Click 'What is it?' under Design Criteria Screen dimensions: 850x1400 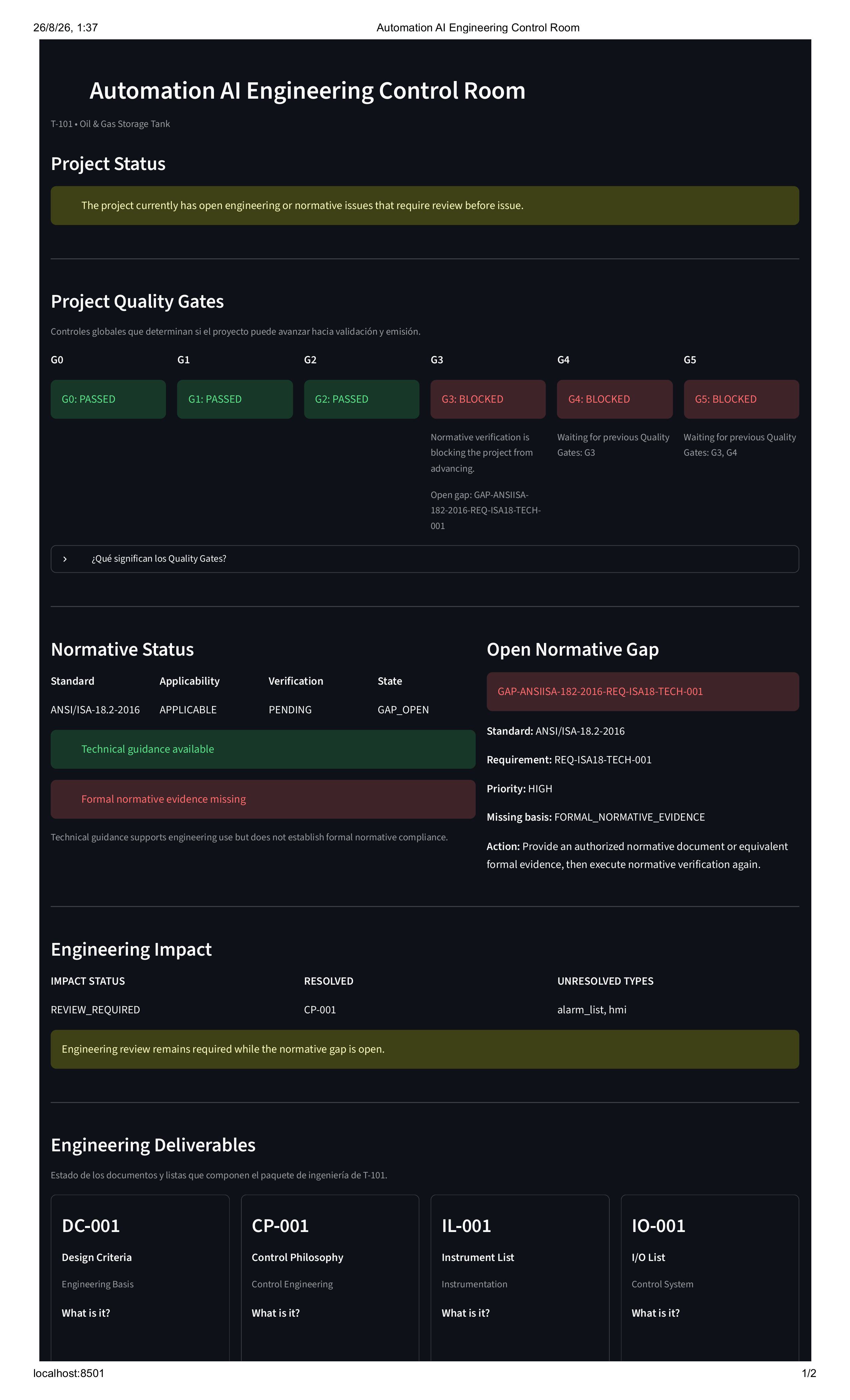(x=86, y=1313)
